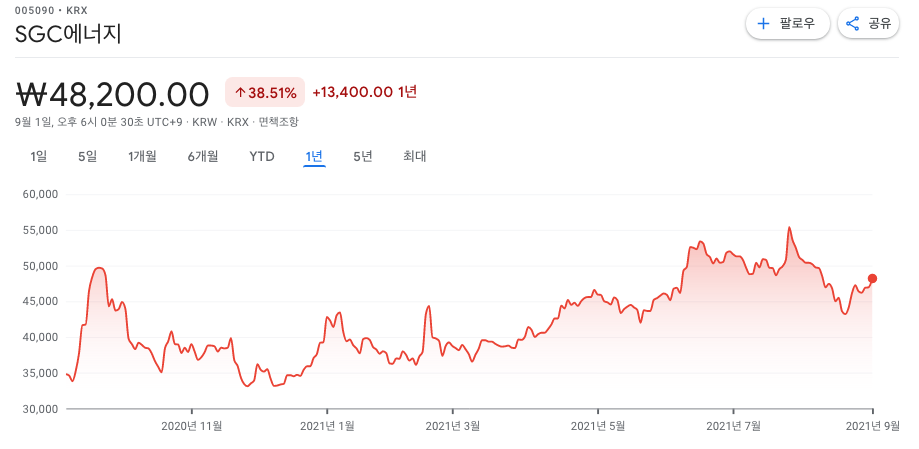Click the 2021년 5월 axis label
Screen dimensions: 919x449
click(598, 426)
